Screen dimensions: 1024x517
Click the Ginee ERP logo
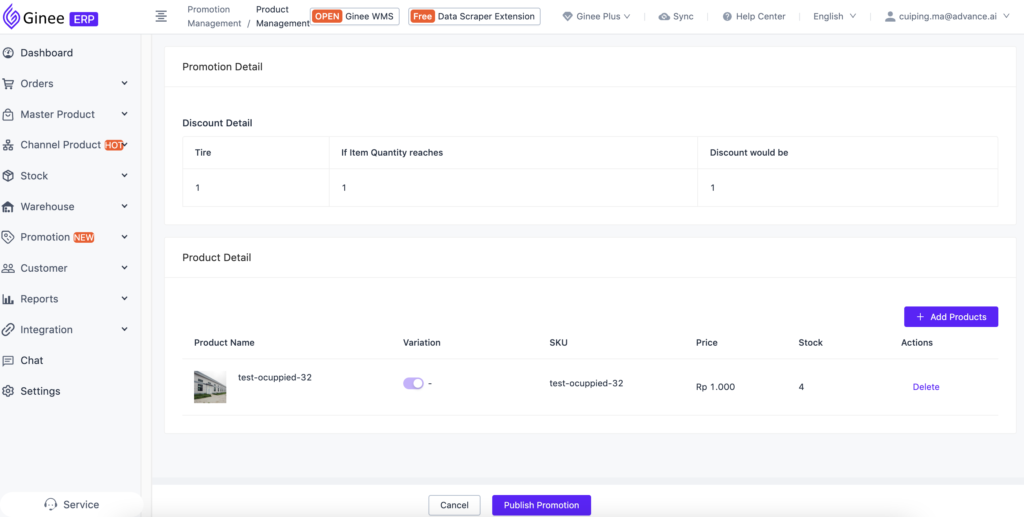[51, 16]
